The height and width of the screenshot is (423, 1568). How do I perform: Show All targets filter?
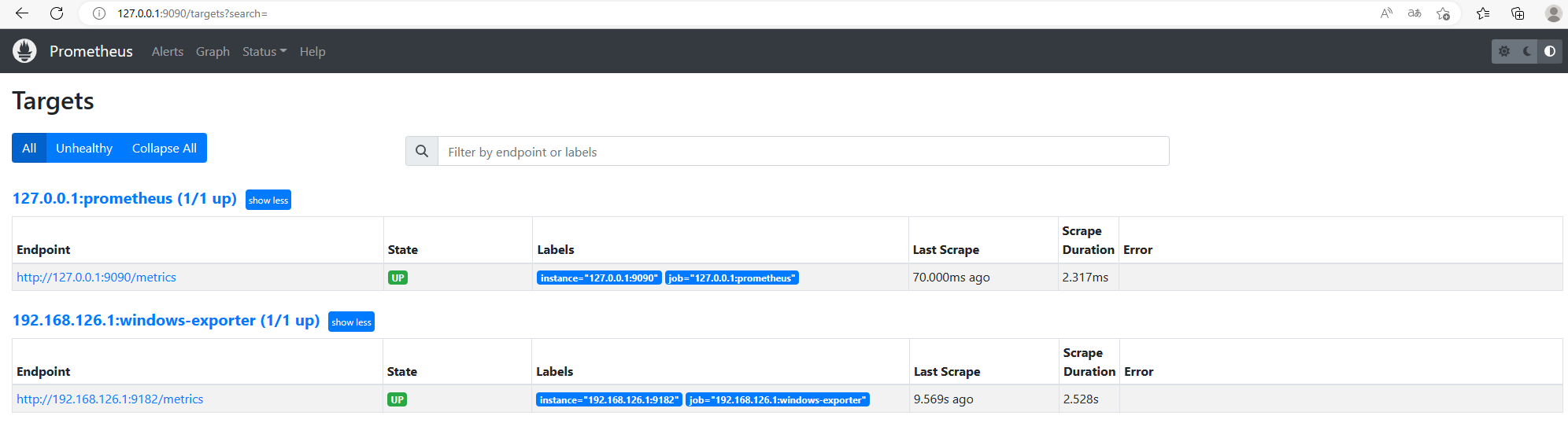[x=29, y=148]
